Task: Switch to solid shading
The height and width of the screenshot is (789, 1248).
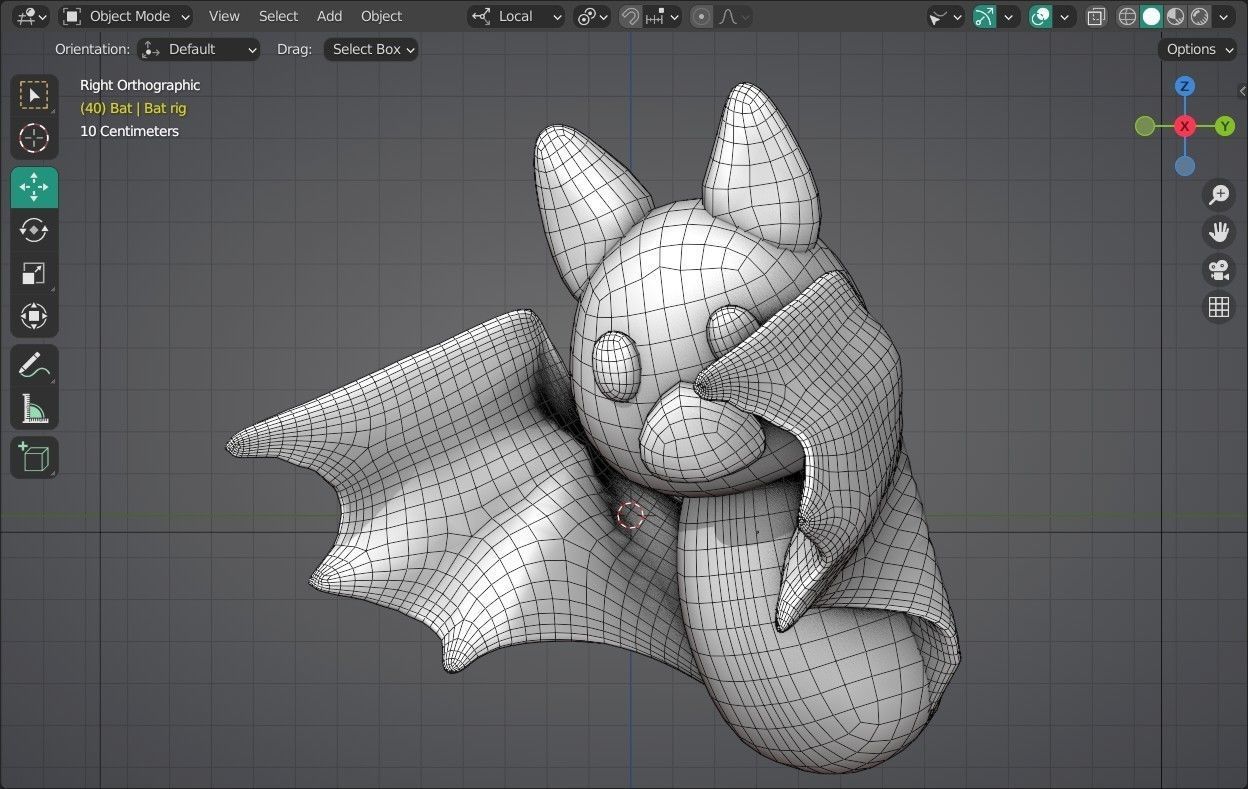Action: [x=1152, y=16]
